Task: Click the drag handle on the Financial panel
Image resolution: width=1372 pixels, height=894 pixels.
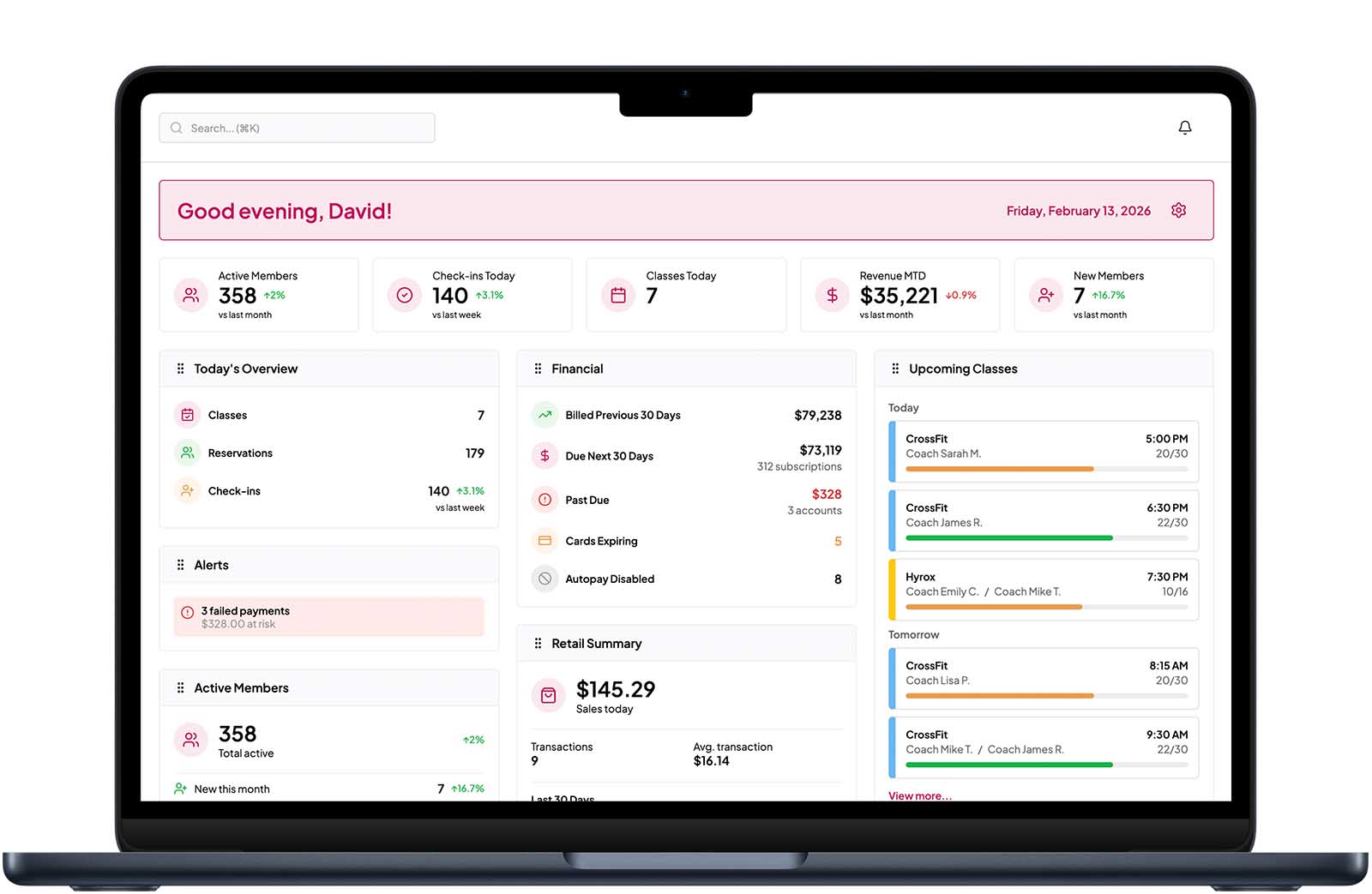Action: (x=539, y=369)
